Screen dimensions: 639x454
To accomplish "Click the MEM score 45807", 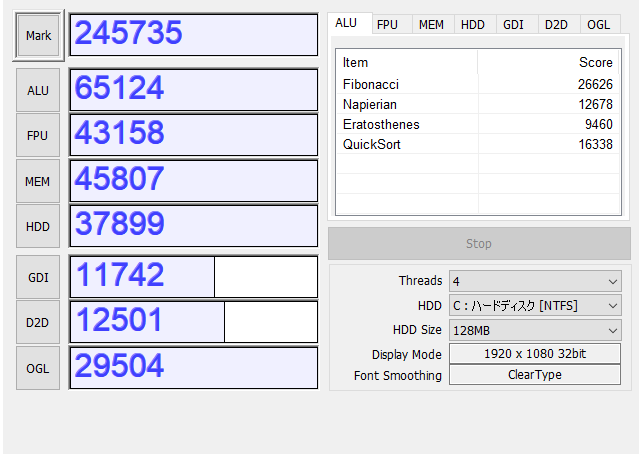I will 194,181.
